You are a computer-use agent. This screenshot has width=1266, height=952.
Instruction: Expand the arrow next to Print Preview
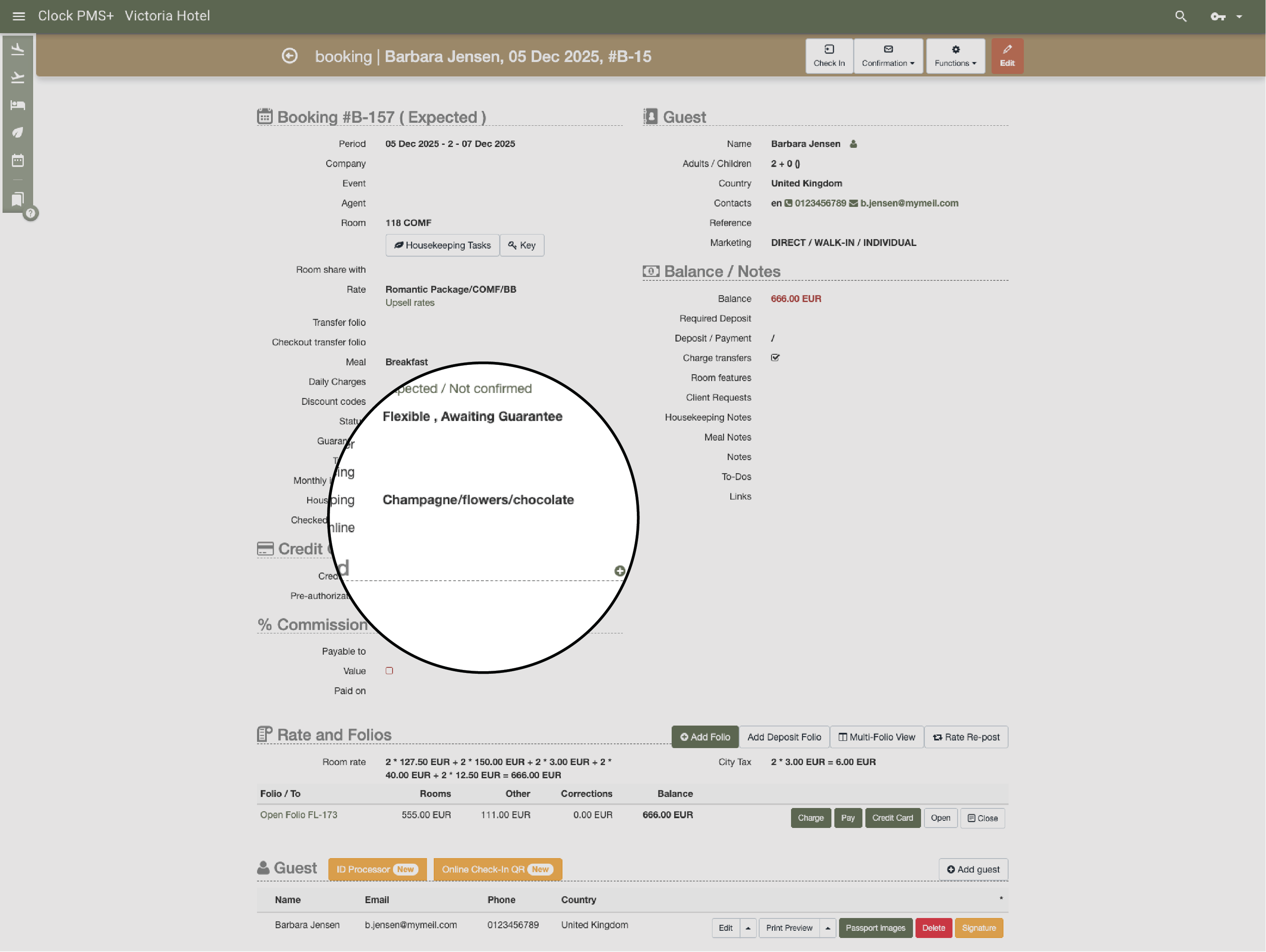click(828, 928)
